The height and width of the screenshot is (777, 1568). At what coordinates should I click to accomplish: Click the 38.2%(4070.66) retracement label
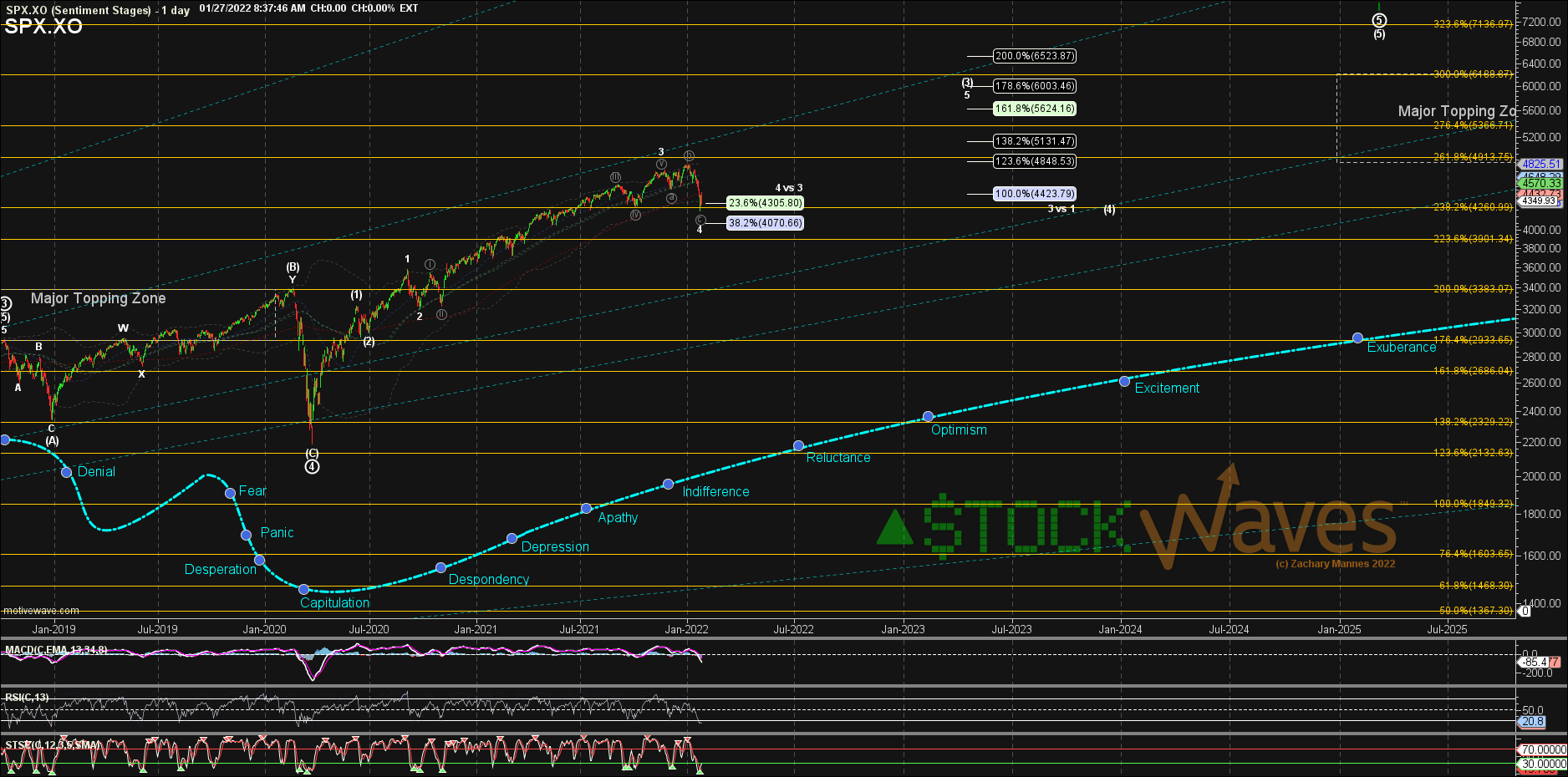[765, 223]
